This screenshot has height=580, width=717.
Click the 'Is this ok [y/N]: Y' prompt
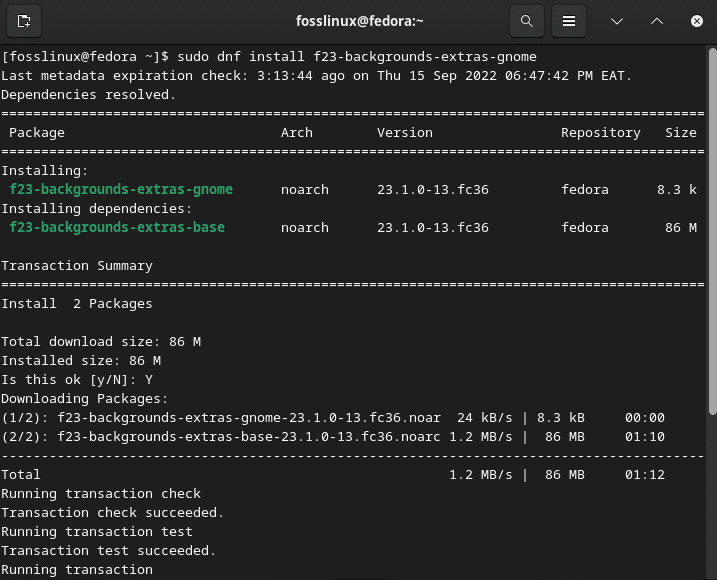77,380
